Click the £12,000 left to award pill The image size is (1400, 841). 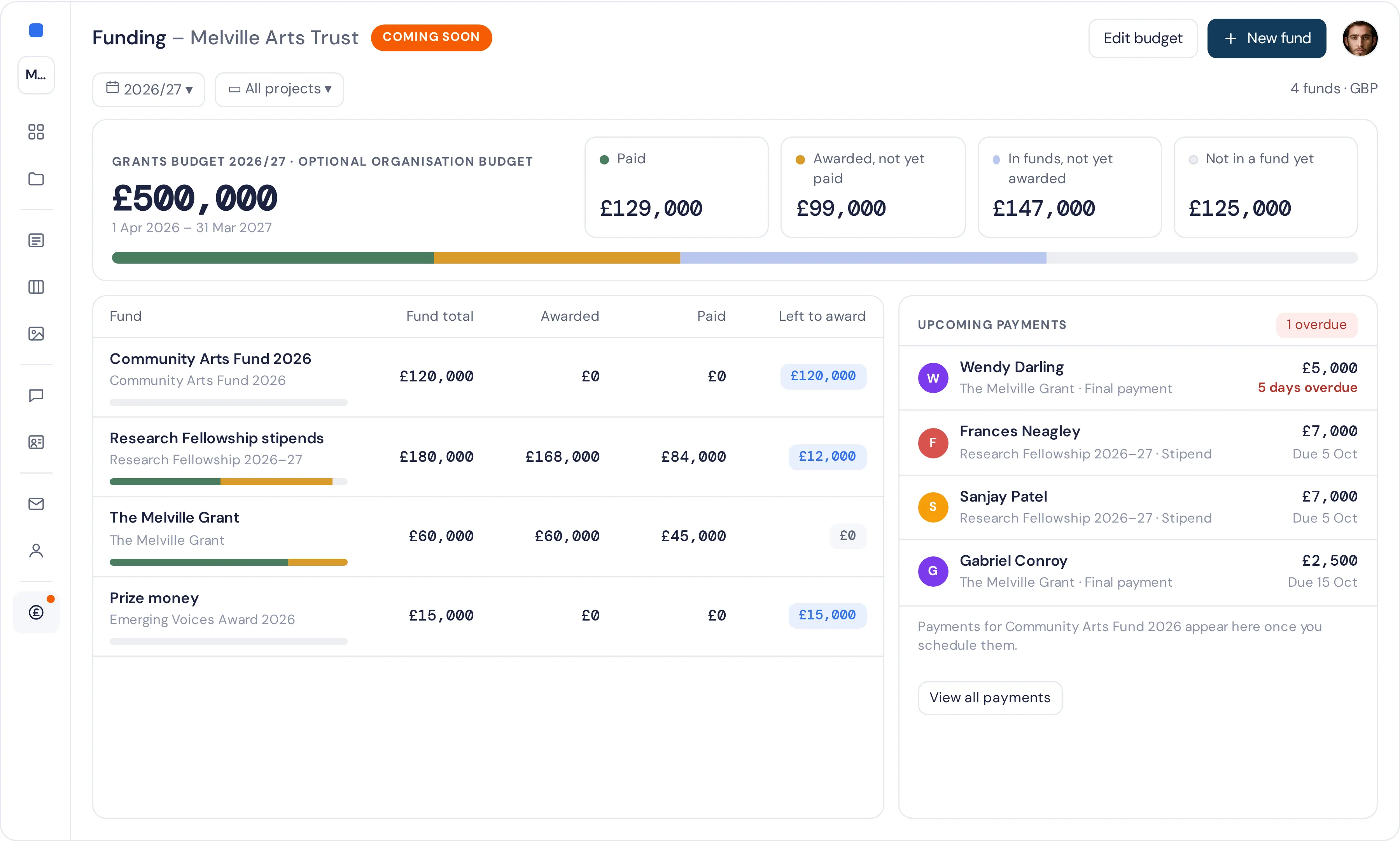(827, 457)
